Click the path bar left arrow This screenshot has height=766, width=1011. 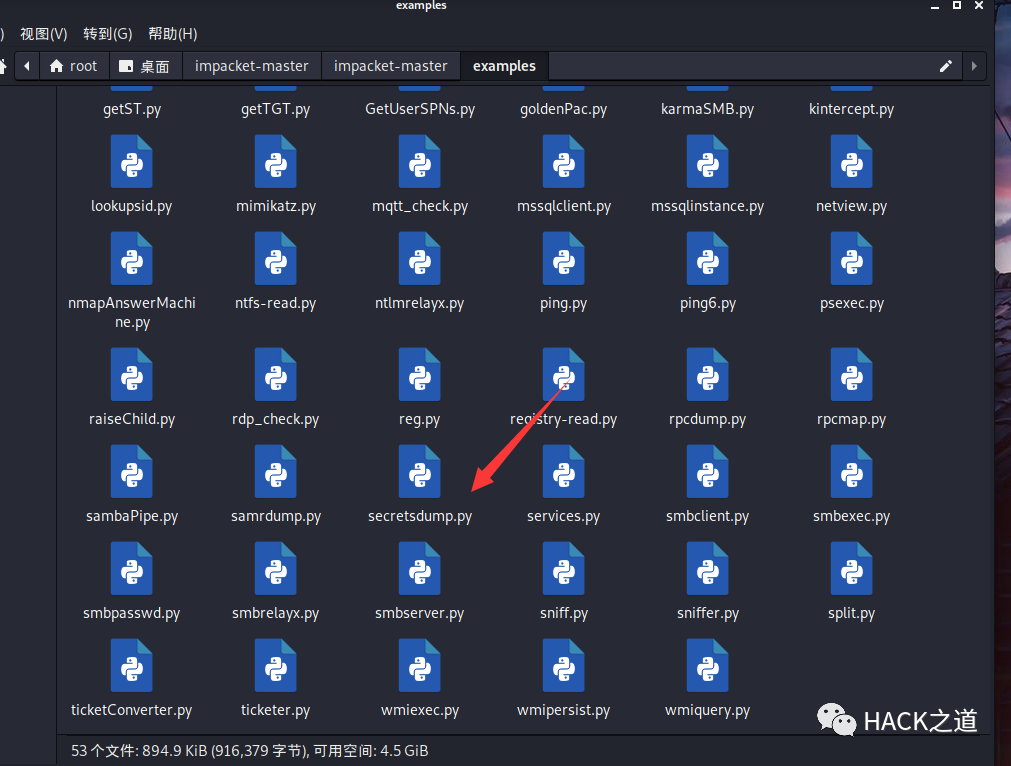(x=26, y=66)
